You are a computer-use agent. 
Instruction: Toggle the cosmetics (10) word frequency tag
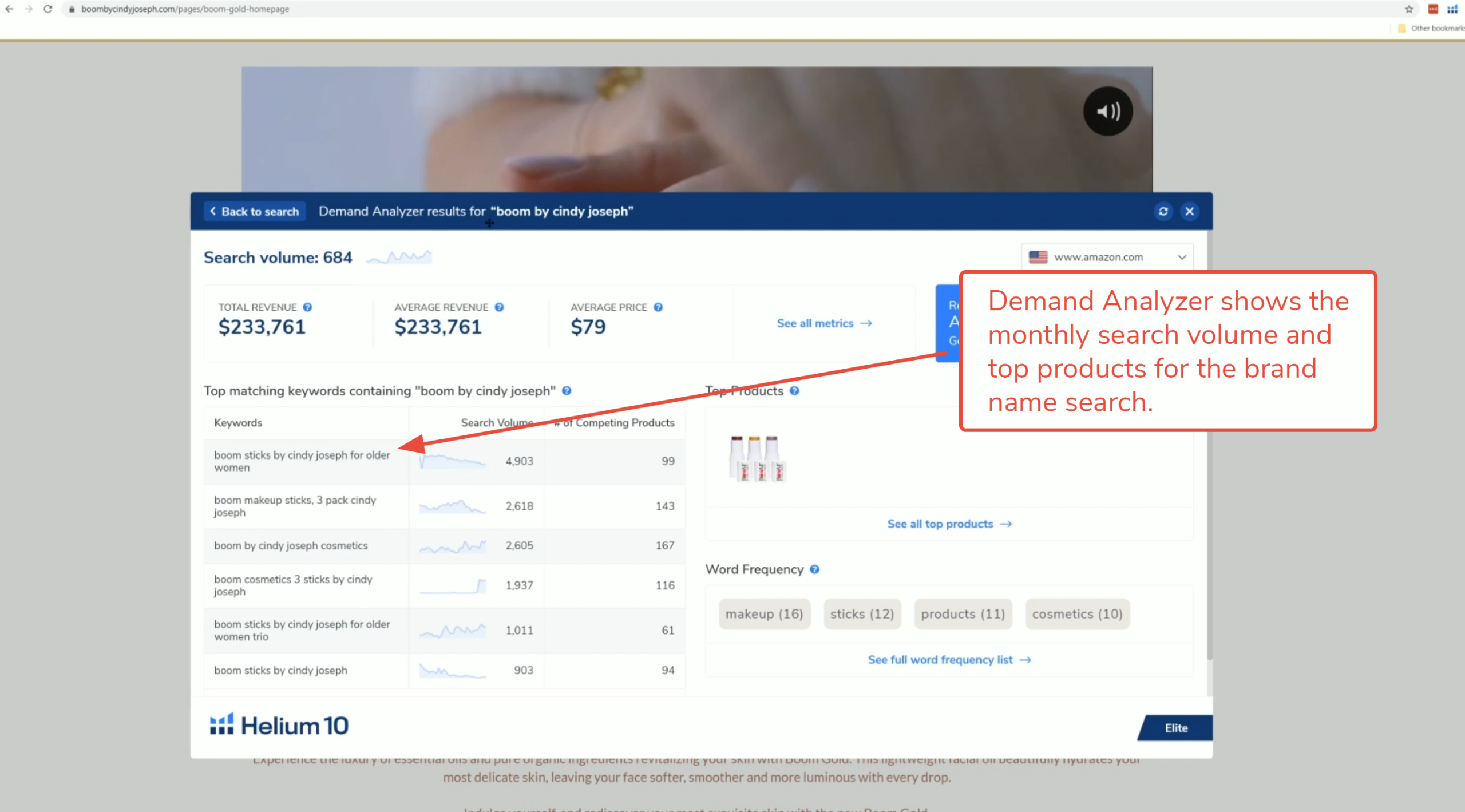(x=1078, y=613)
